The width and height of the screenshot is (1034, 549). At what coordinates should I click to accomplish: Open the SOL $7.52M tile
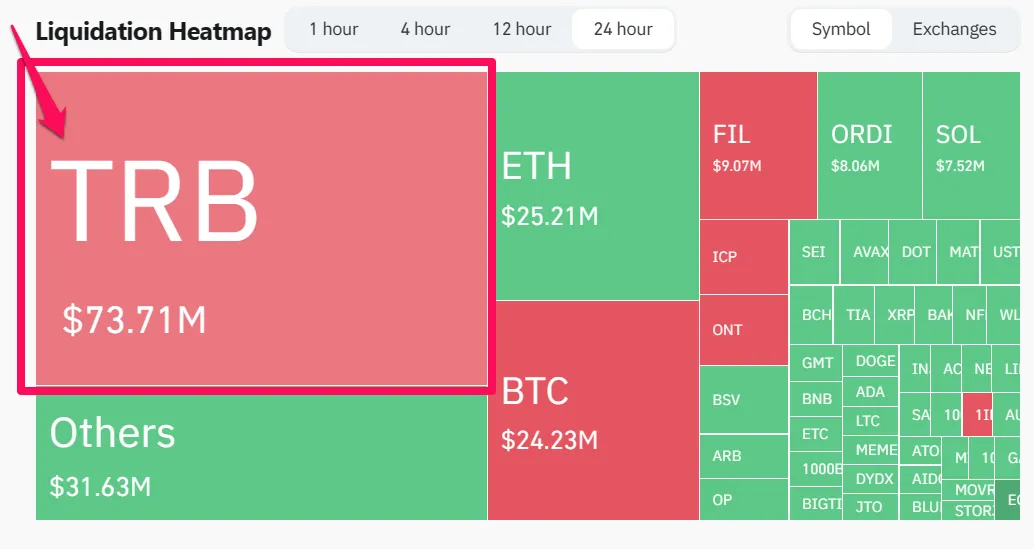pyautogui.click(x=971, y=145)
